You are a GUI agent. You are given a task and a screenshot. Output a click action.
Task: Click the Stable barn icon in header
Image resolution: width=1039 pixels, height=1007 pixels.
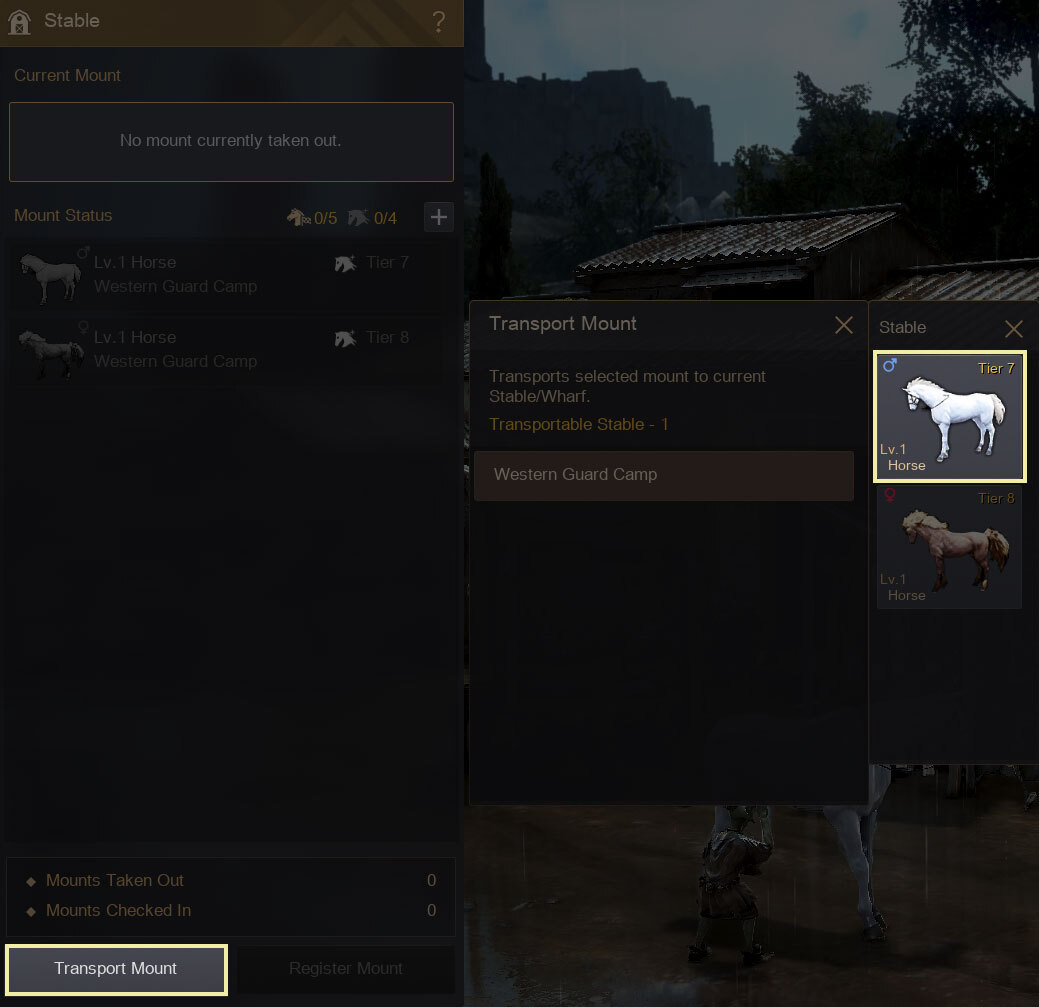coord(19,22)
